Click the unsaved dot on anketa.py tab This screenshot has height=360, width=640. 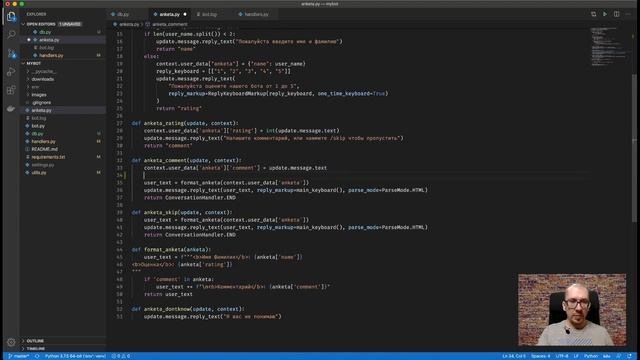pyautogui.click(x=185, y=14)
